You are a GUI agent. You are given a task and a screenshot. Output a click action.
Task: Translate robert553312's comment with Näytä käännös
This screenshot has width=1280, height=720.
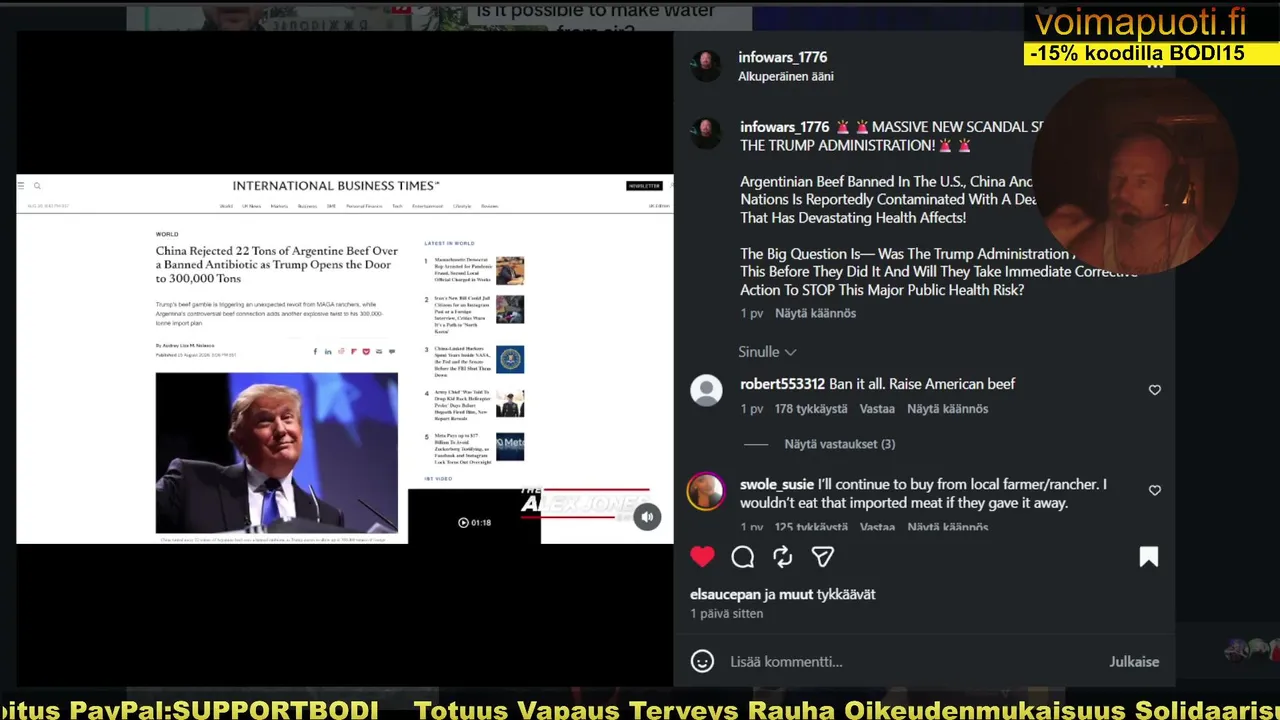(947, 409)
